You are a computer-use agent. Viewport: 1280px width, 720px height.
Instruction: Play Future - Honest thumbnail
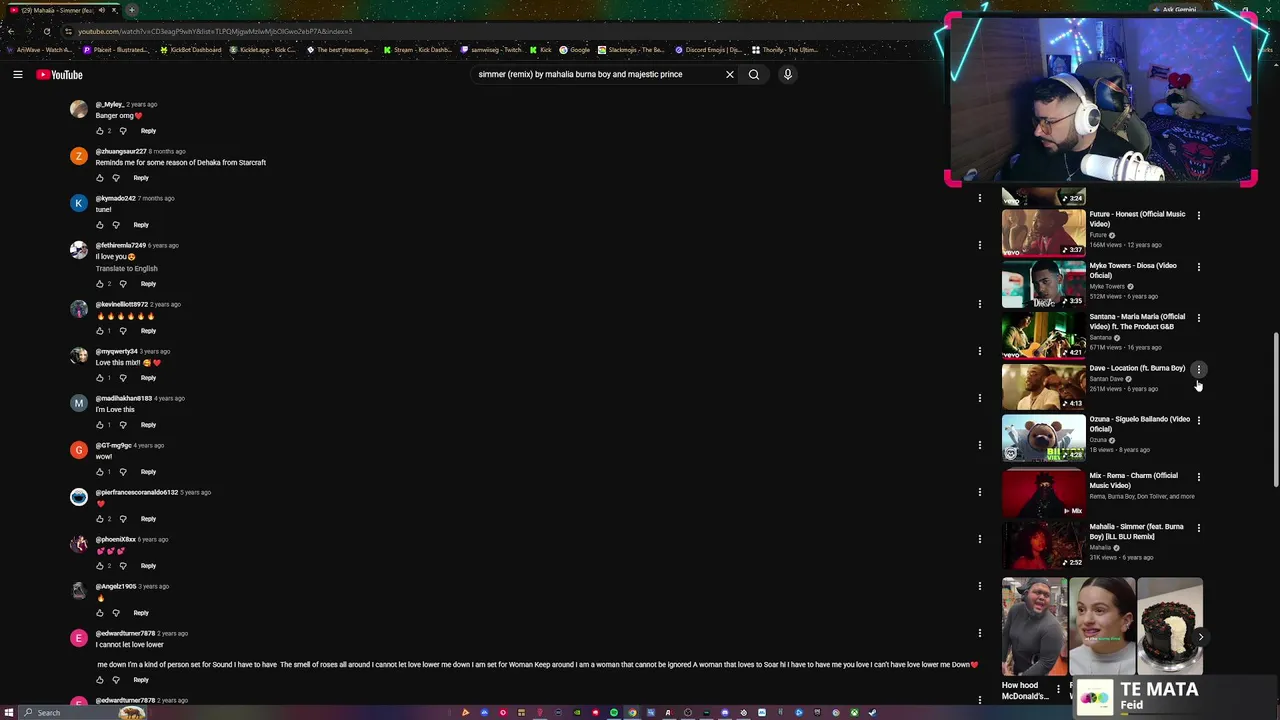point(1044,232)
